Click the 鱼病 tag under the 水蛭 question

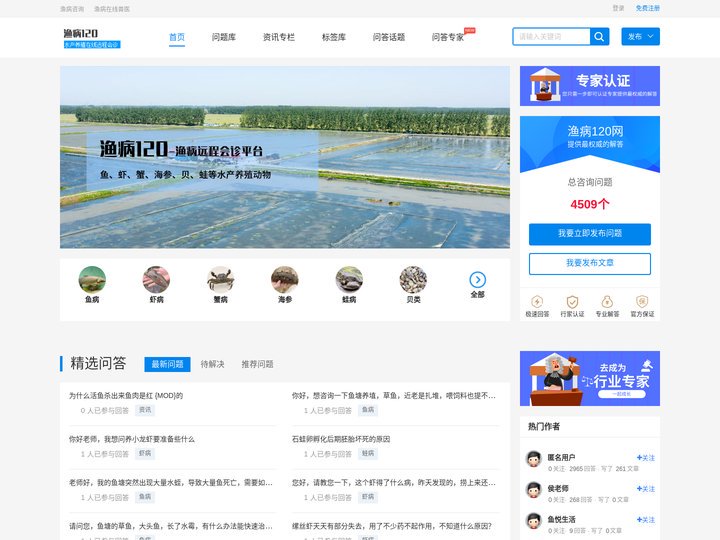145,496
